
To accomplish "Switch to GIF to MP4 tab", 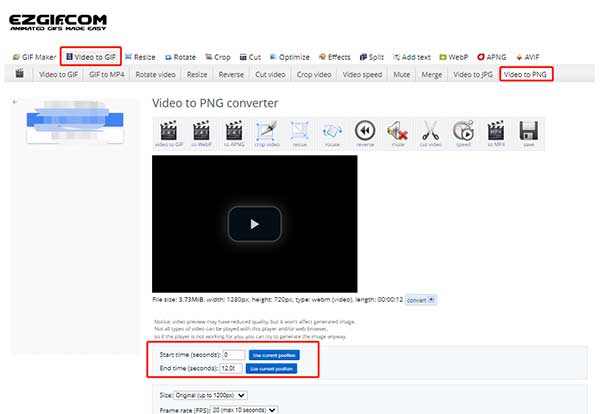I will pyautogui.click(x=107, y=74).
